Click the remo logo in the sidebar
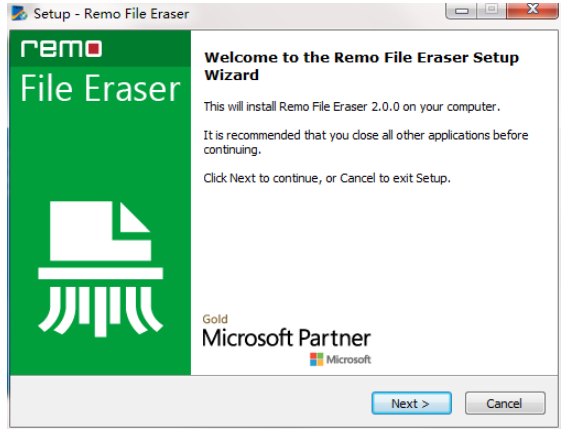The height and width of the screenshot is (429, 563). [61, 48]
